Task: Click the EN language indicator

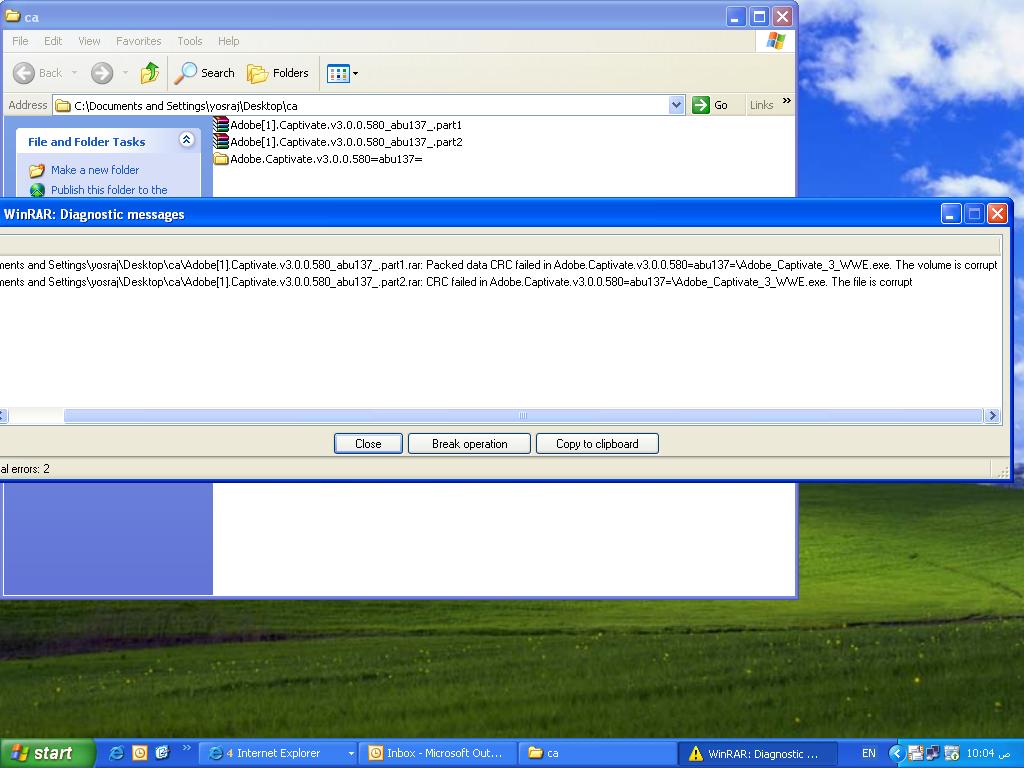Action: click(x=869, y=753)
